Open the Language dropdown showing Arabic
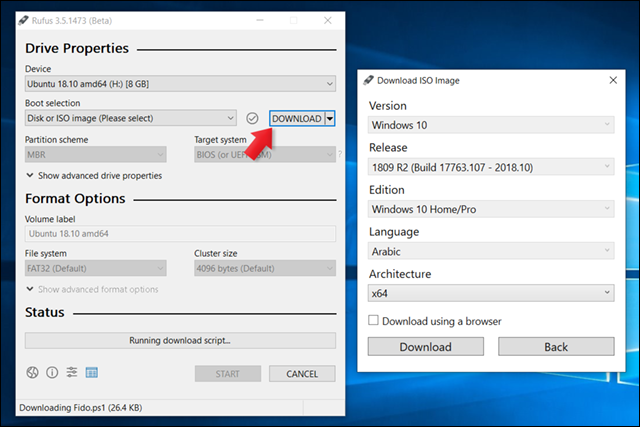Screen dimensions: 640x427 click(491, 251)
